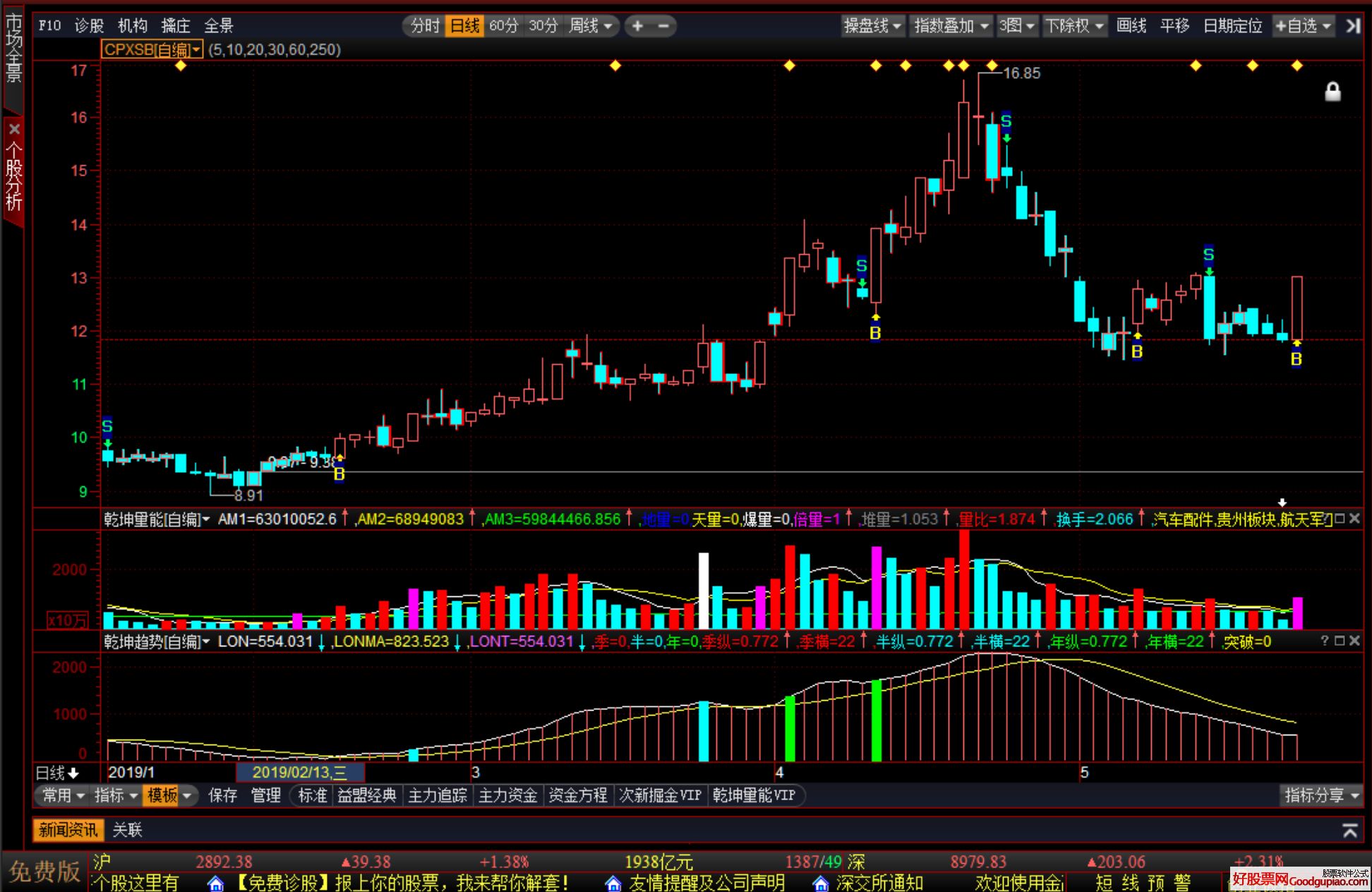Click the home icon before 深交所通知

(x=820, y=884)
